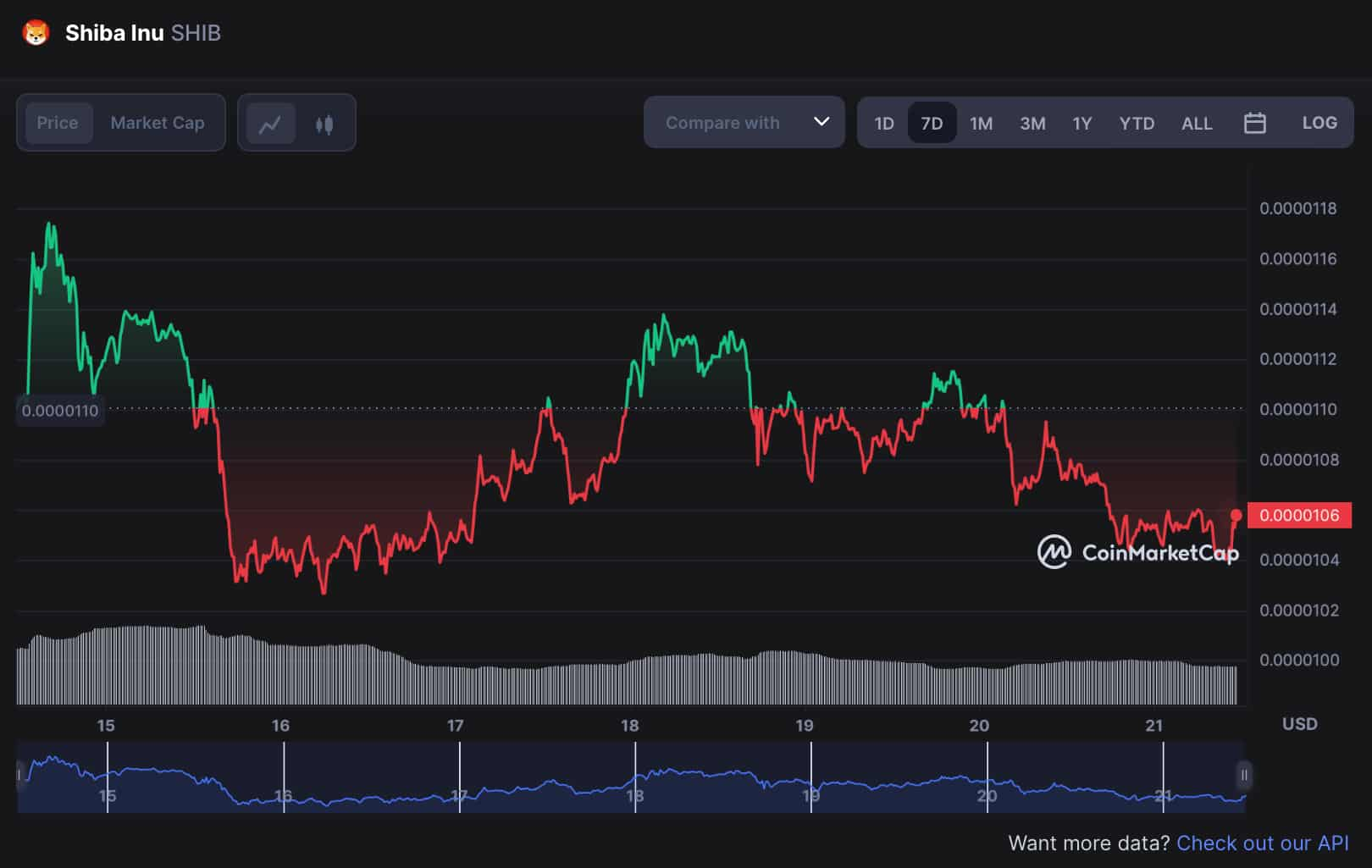Click date label 19 on main axis
The image size is (1372, 868).
click(805, 726)
